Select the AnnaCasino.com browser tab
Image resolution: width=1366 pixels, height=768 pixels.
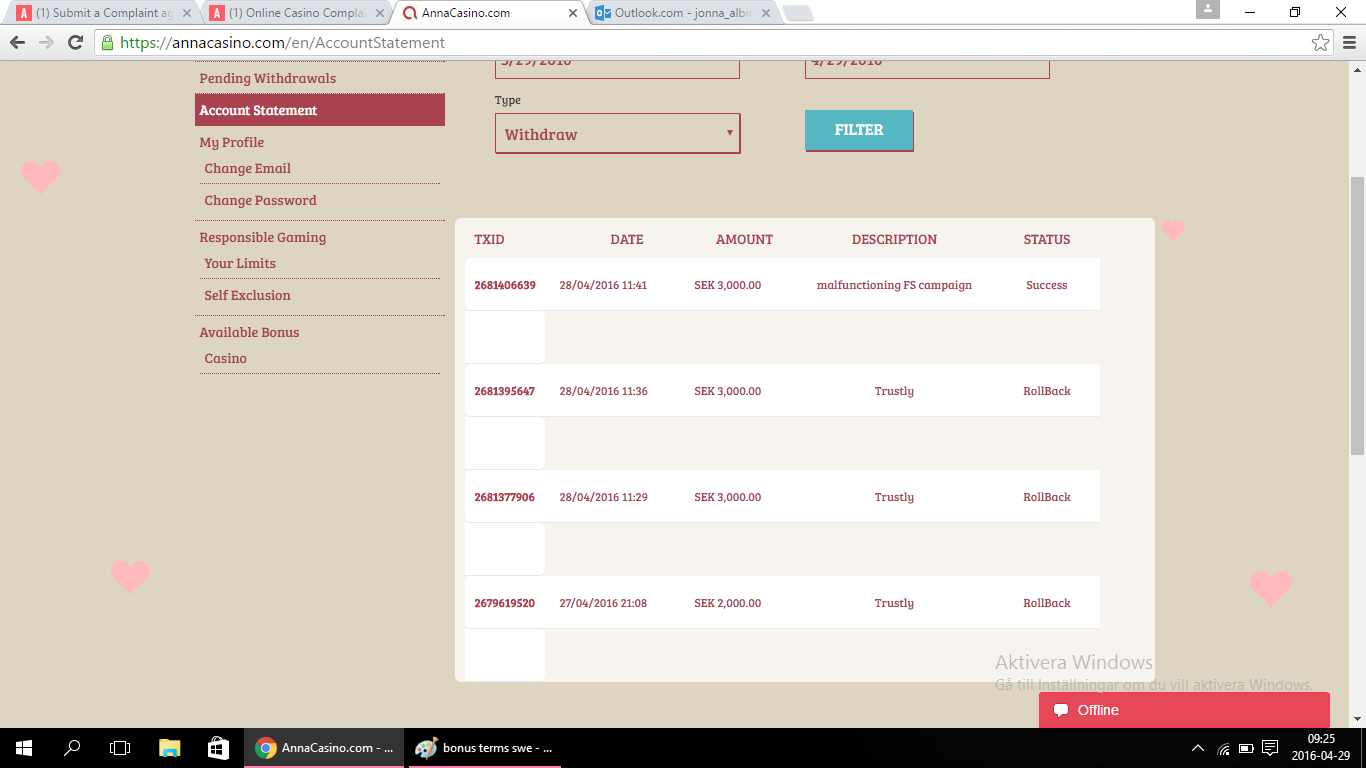(x=488, y=14)
